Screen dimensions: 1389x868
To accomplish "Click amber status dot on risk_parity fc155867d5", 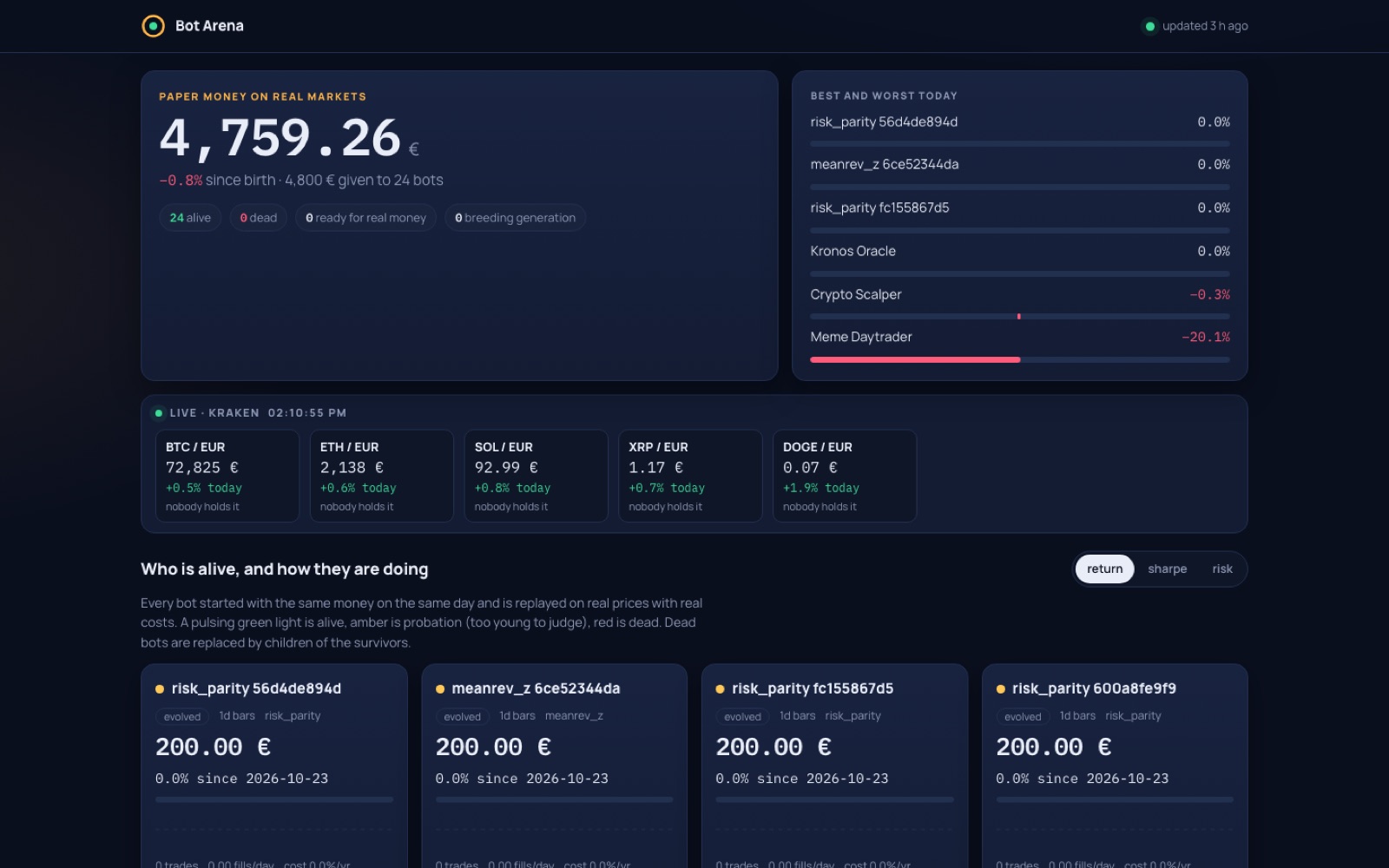I will pyautogui.click(x=720, y=689).
